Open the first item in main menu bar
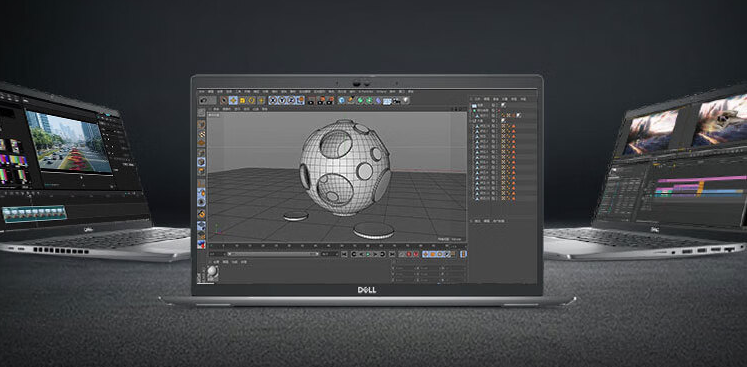747x367 pixels. click(202, 92)
